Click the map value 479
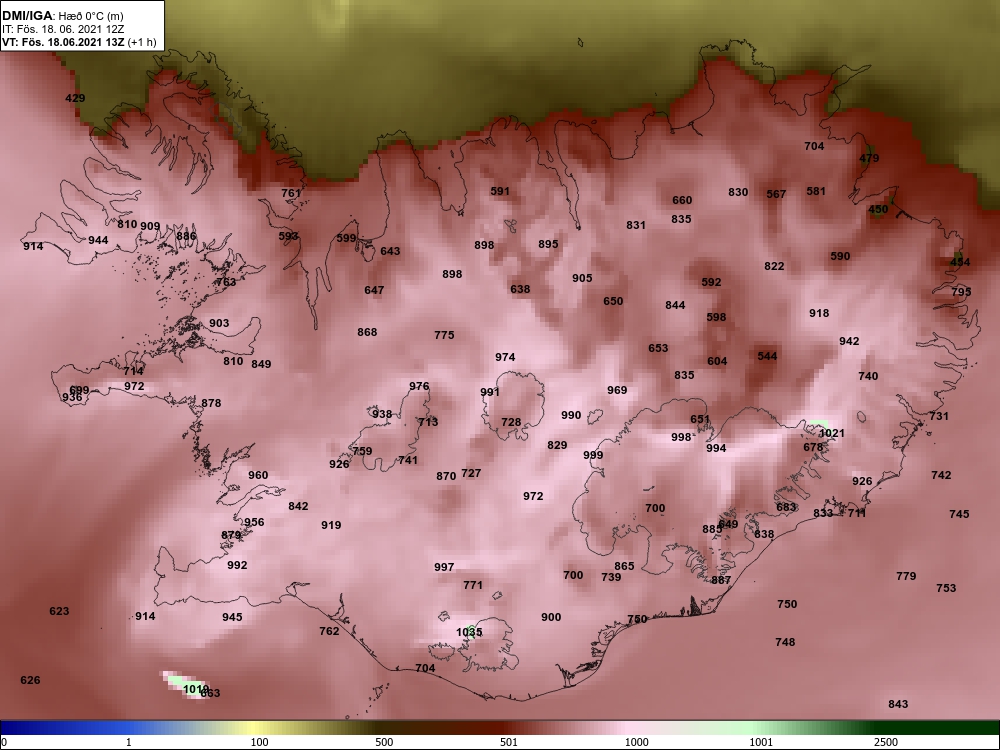The width and height of the screenshot is (1000, 750). point(869,158)
